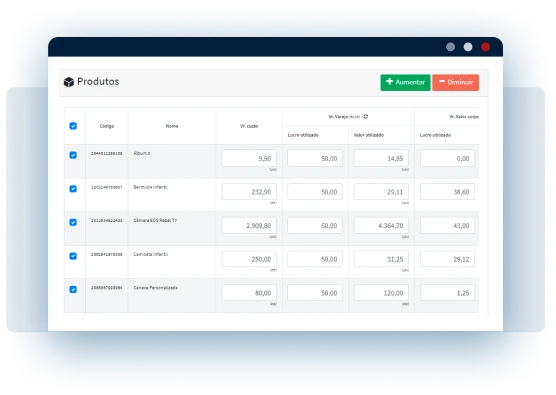556x395 pixels.
Task: Click Caneca Personalizada Lucro utilizado field 50,00
Action: pos(315,293)
